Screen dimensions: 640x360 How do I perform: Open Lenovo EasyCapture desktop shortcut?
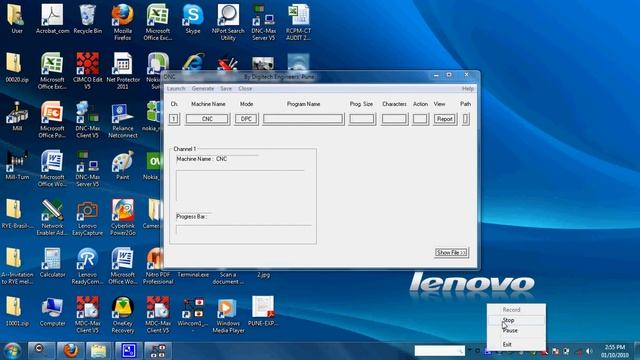pyautogui.click(x=87, y=217)
